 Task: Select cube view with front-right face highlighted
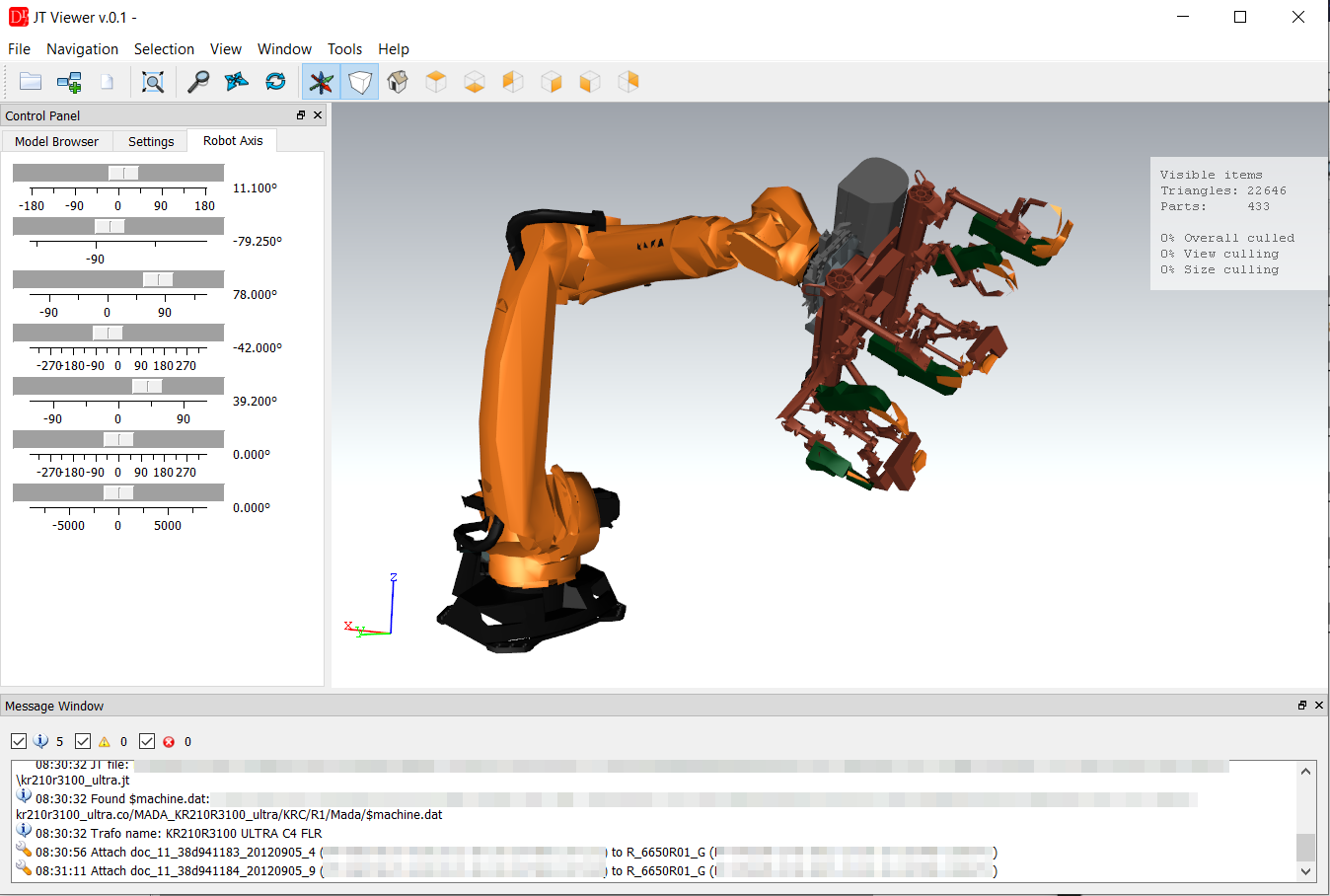(x=552, y=82)
